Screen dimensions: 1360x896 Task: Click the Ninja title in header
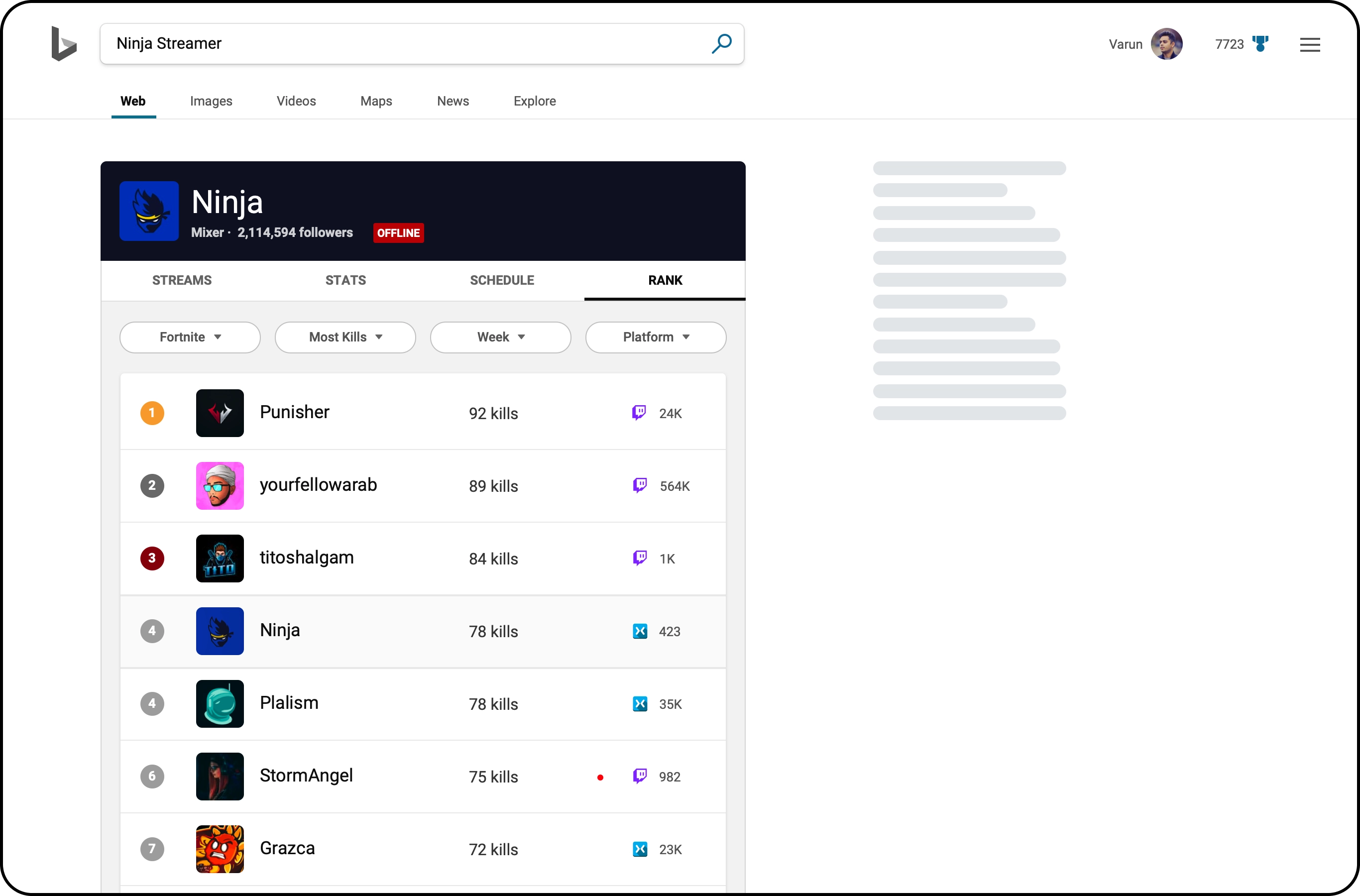click(x=227, y=202)
